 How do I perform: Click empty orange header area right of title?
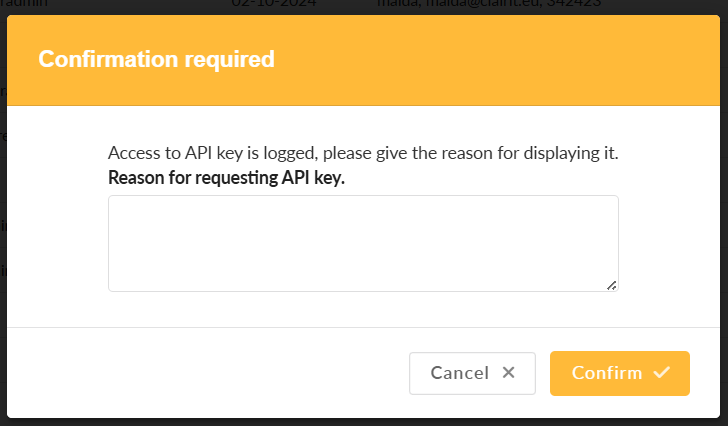[500, 59]
